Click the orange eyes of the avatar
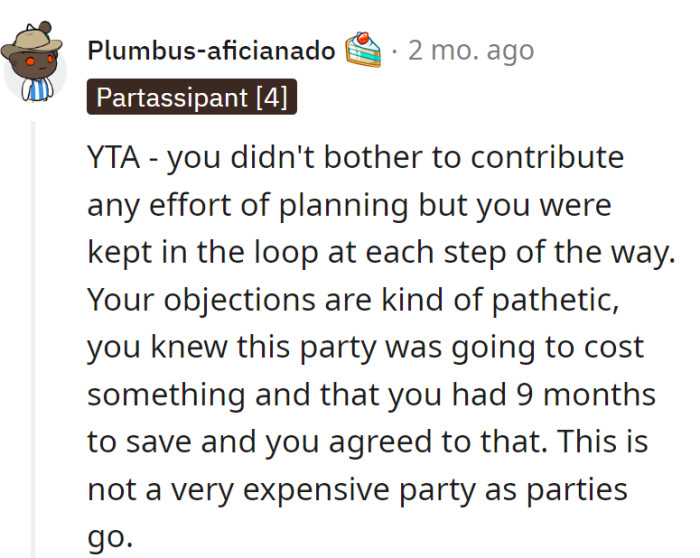The height and width of the screenshot is (558, 700). [x=32, y=61]
